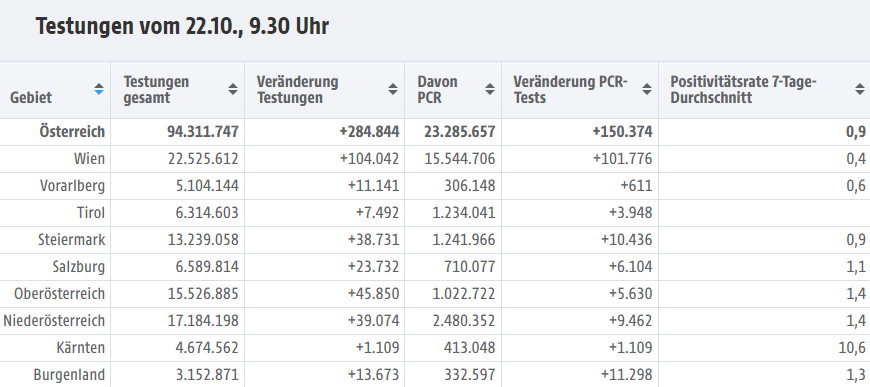Image resolution: width=870 pixels, height=387 pixels.
Task: Click sort arrows for Testungen gesamt
Action: [x=233, y=89]
